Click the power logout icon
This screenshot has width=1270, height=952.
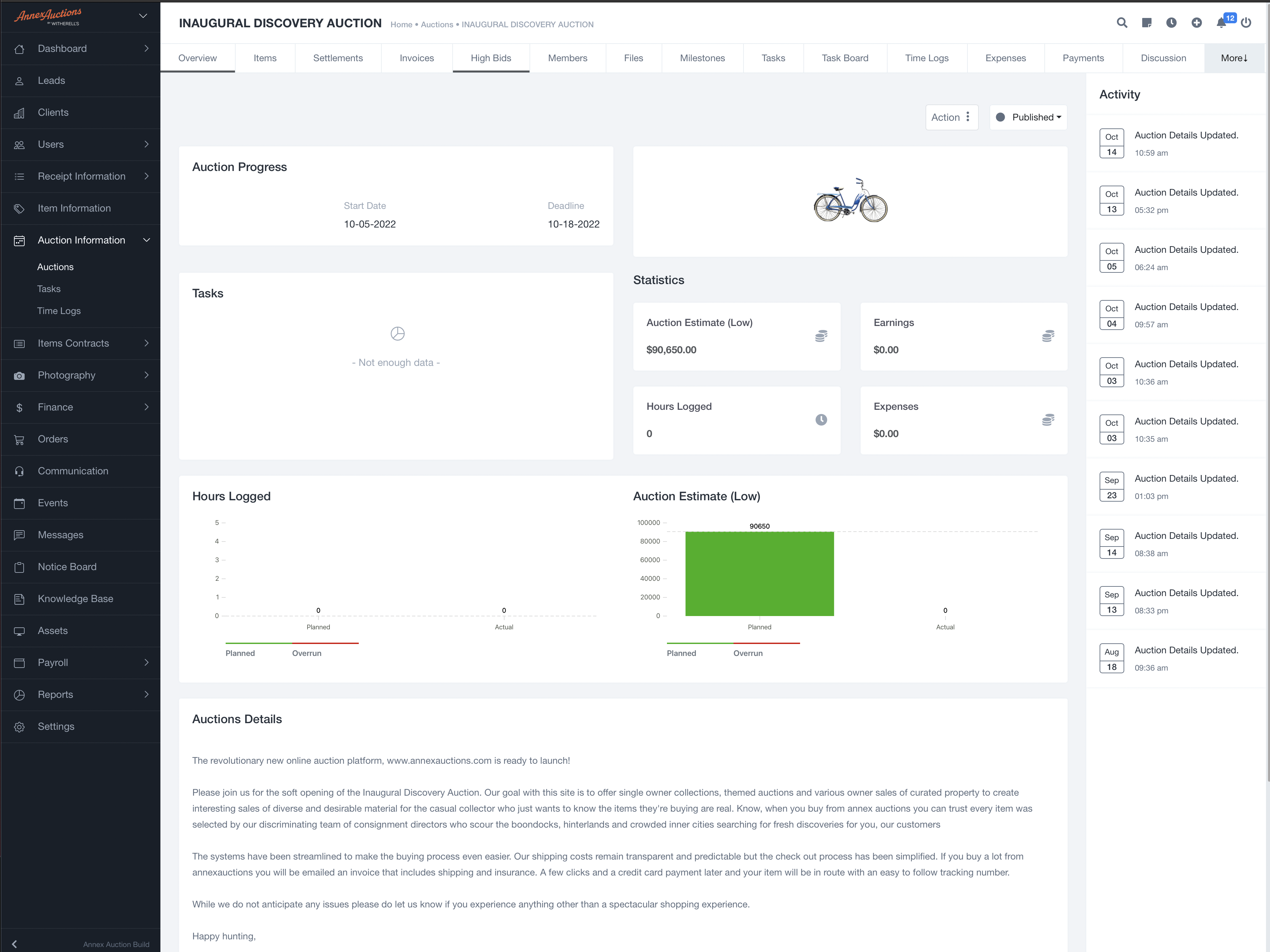point(1246,23)
